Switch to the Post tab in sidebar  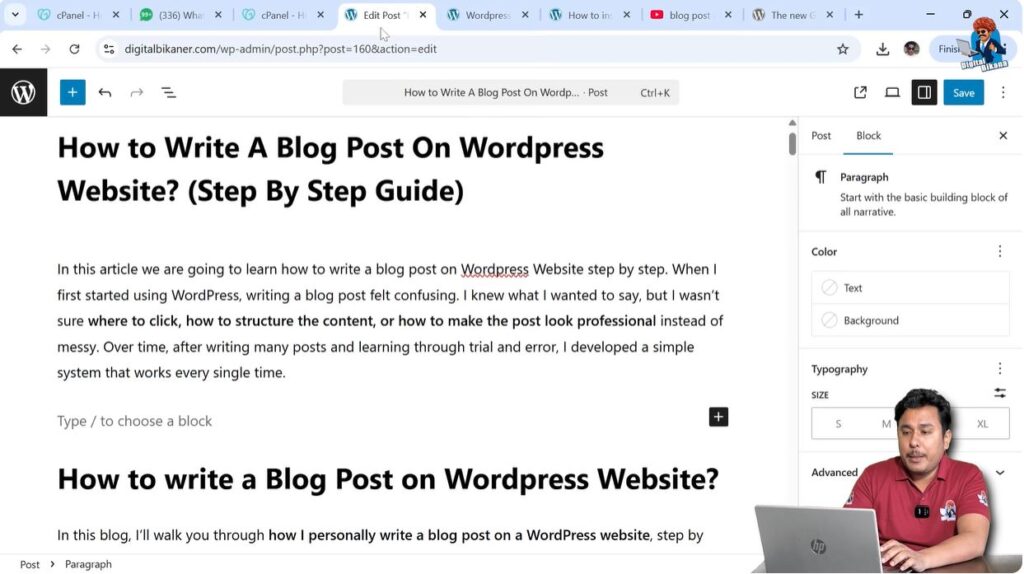[821, 135]
